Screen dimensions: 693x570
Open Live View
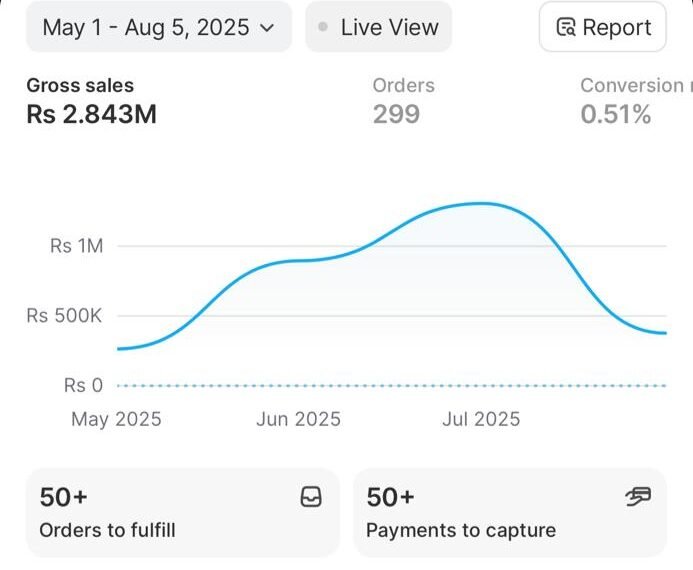click(x=378, y=27)
